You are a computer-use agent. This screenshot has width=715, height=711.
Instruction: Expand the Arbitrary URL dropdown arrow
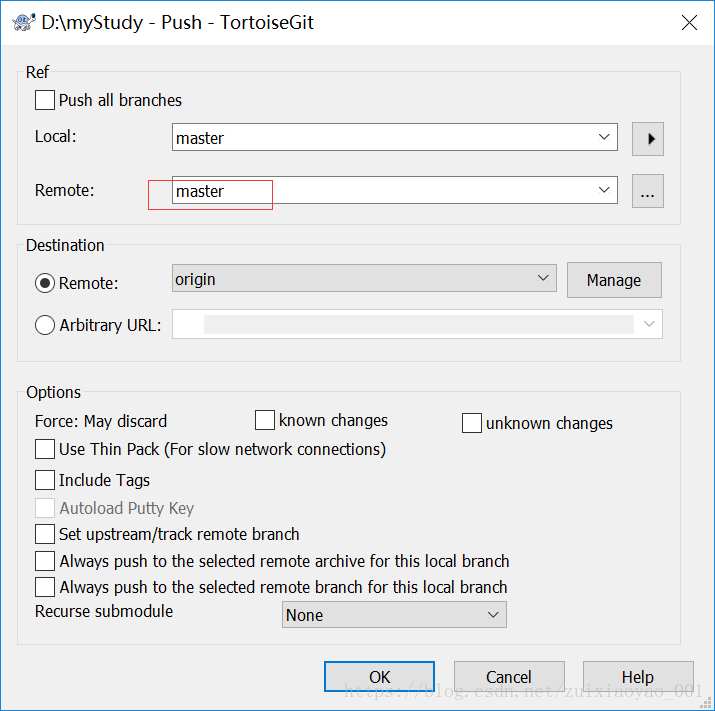coord(649,324)
